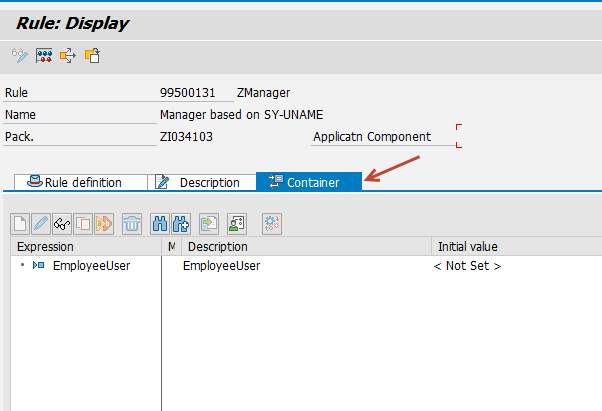Click the glasses Display element icon
This screenshot has height=411, width=602.
click(x=62, y=223)
